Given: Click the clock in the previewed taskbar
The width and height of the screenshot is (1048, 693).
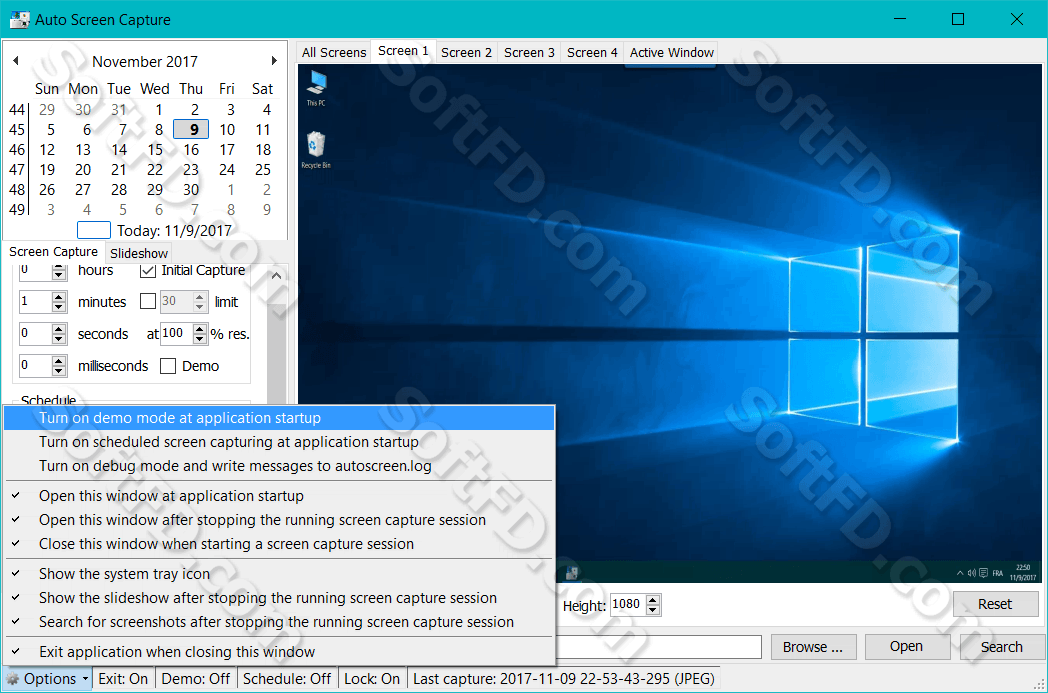Looking at the screenshot, I should pos(1023,573).
